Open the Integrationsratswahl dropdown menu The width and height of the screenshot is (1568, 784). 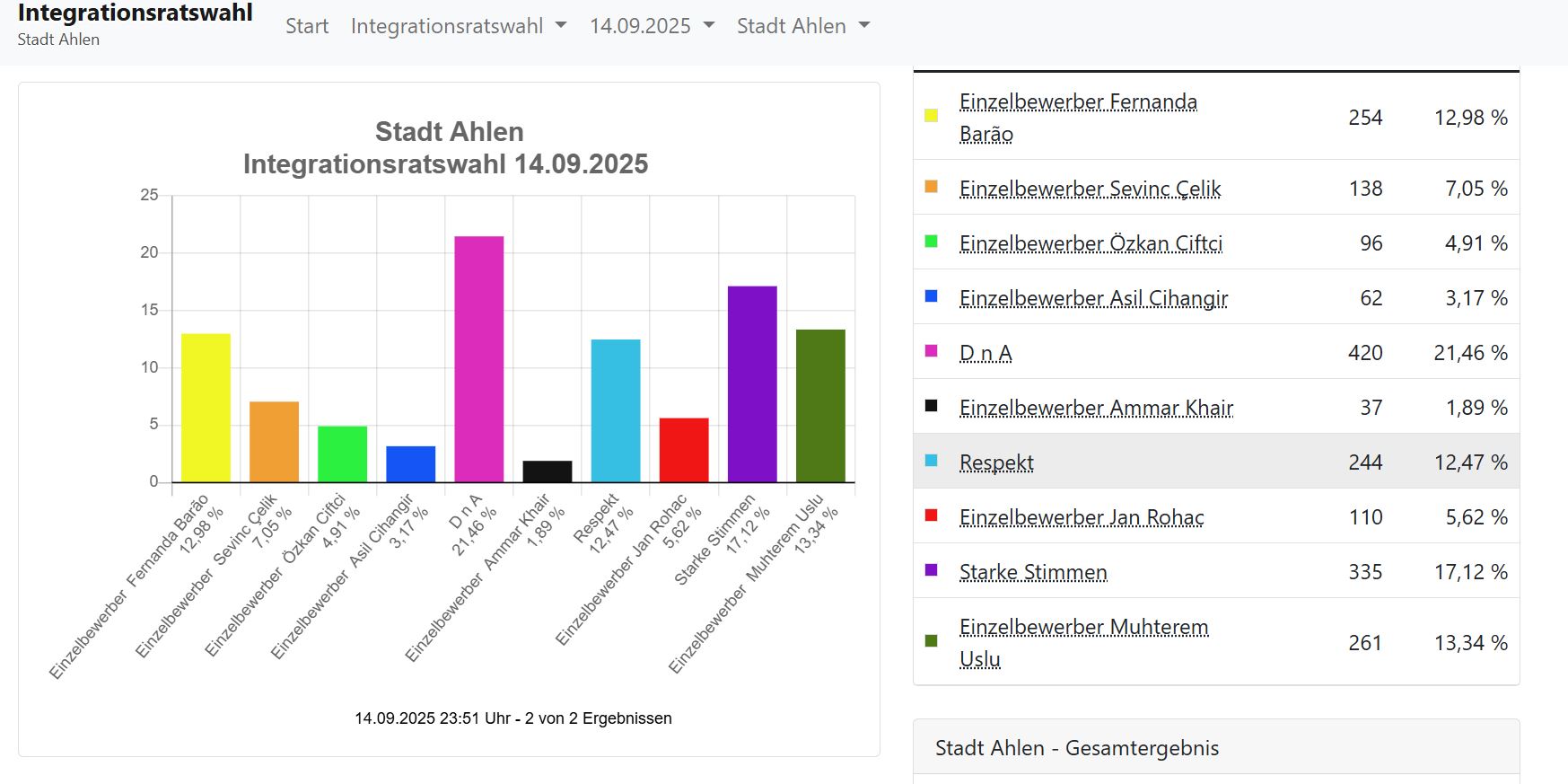(458, 26)
